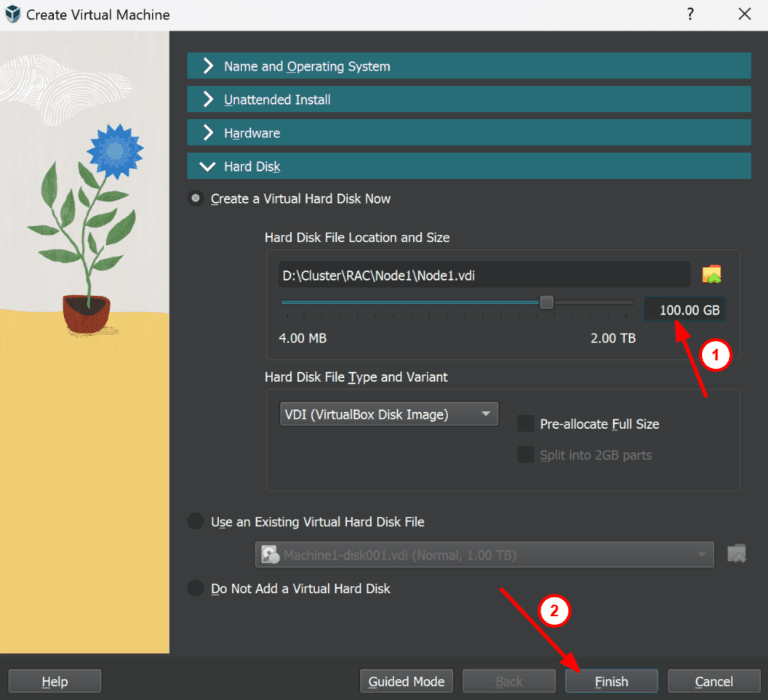This screenshot has width=768, height=700.
Task: Click the VirtualBox icon in the title bar
Action: coord(13,15)
